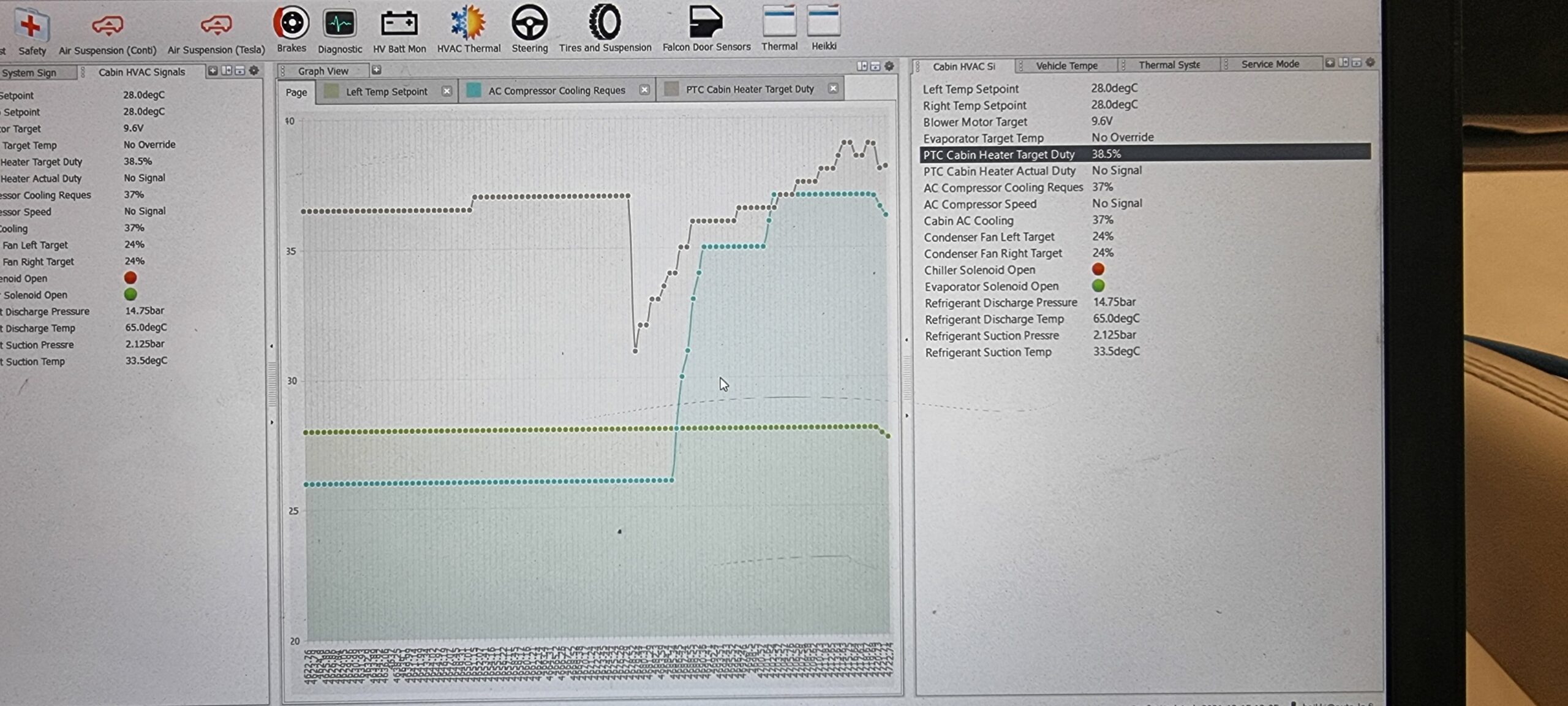This screenshot has height=706, width=1568.
Task: Click the PTC Cabin Heater gray swatch
Action: tap(671, 89)
